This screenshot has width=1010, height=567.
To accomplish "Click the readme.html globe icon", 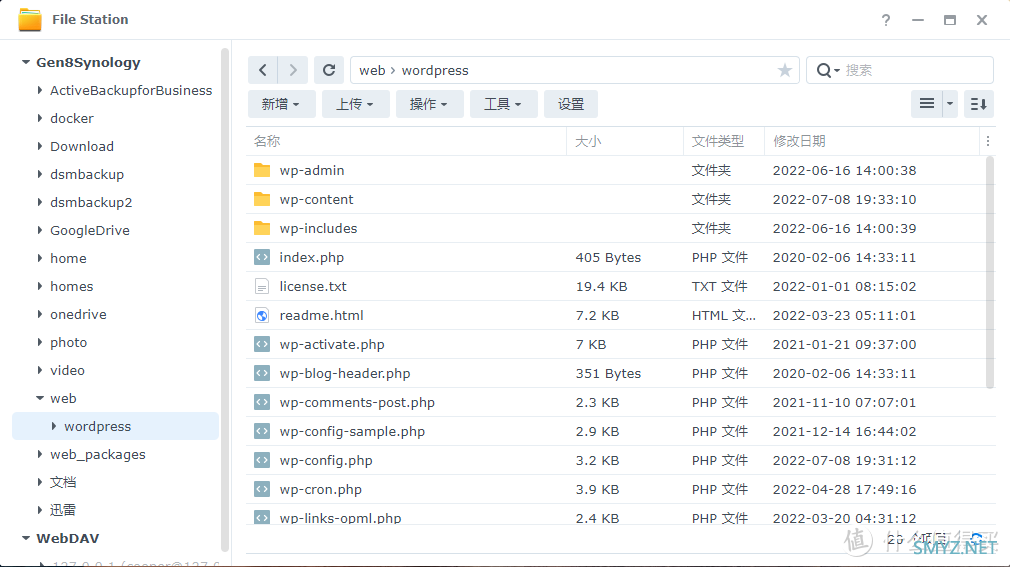I will 262,315.
